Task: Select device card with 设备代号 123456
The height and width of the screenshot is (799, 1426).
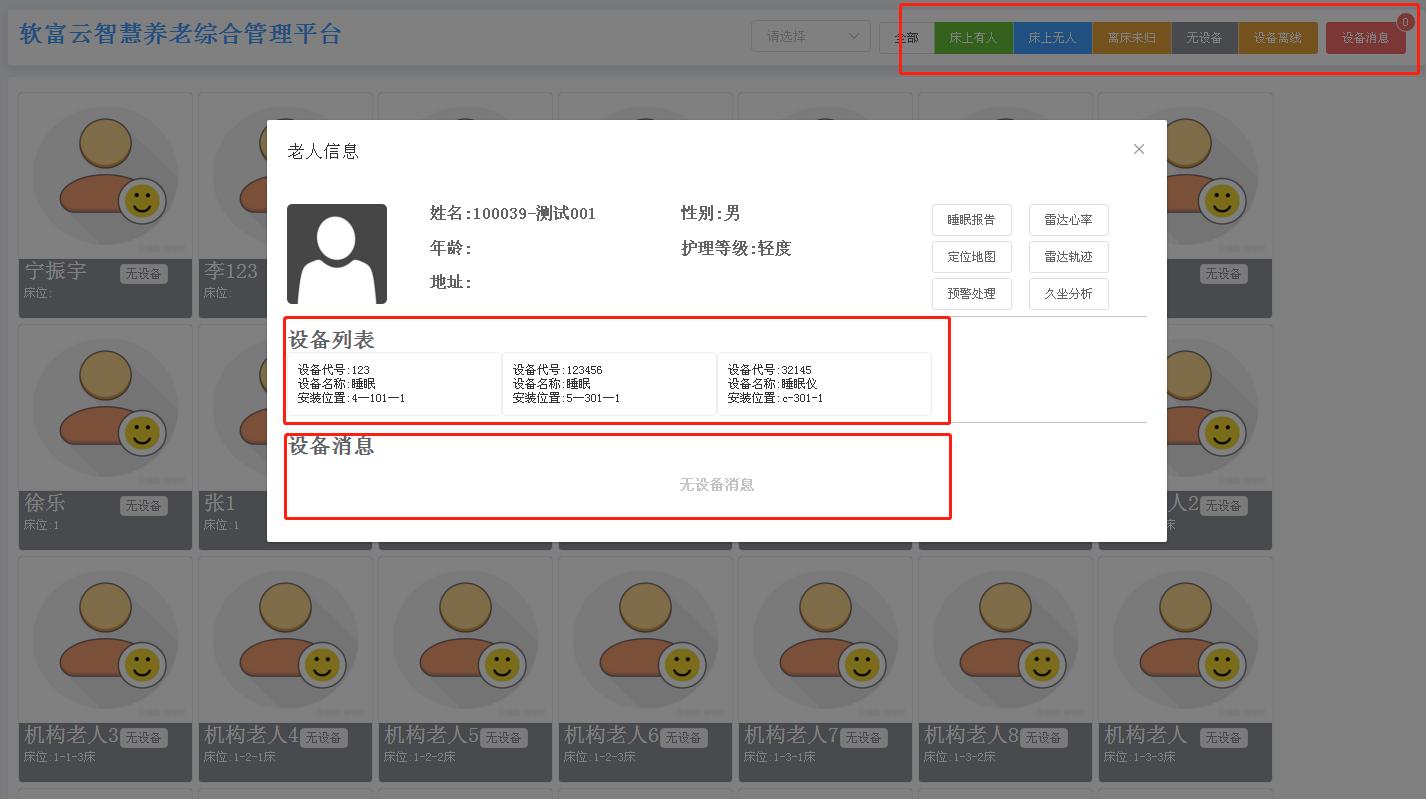Action: tap(609, 384)
